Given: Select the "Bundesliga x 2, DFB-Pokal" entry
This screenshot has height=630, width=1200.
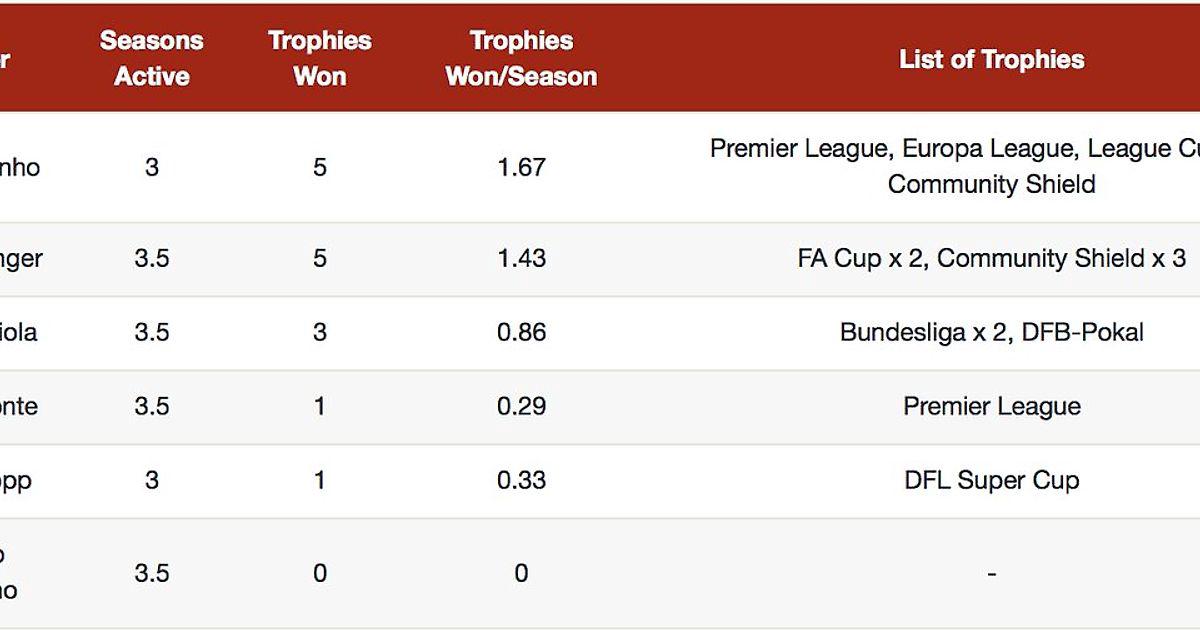Looking at the screenshot, I should [991, 333].
